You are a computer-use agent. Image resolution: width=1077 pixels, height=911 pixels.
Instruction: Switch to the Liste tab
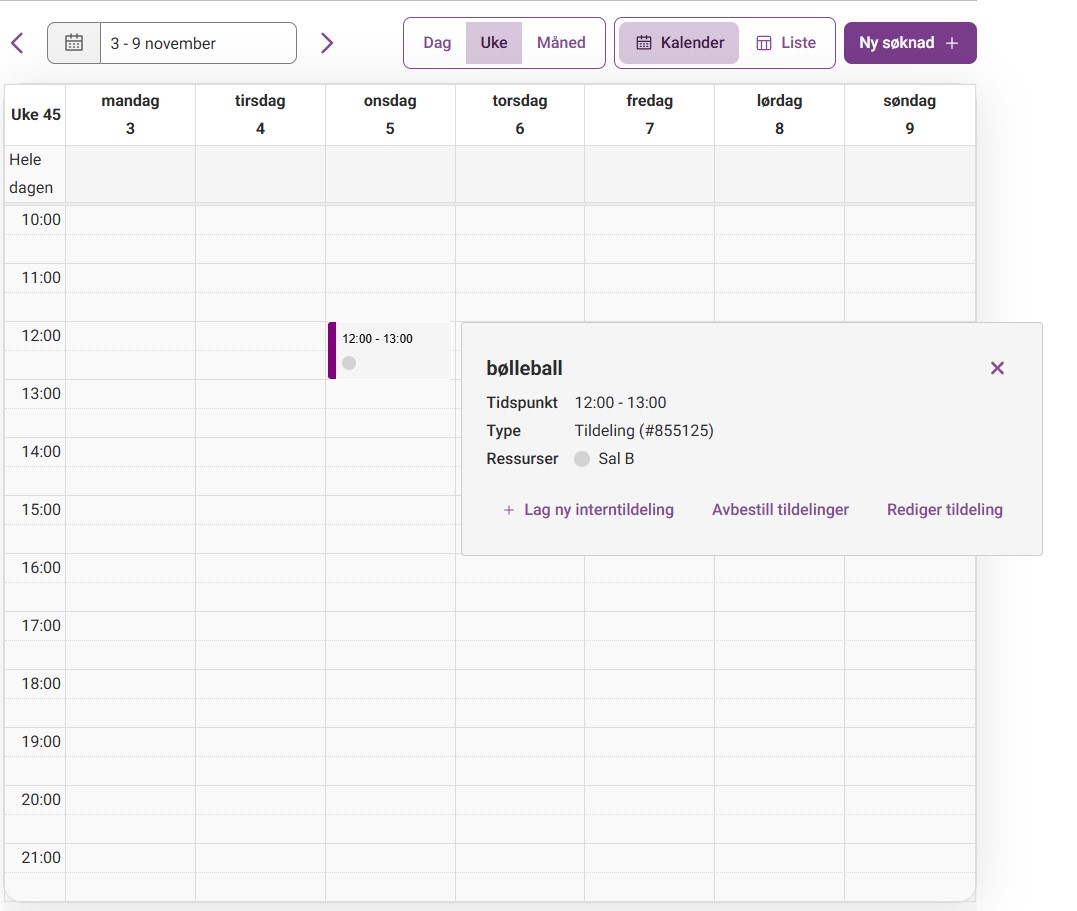[786, 43]
